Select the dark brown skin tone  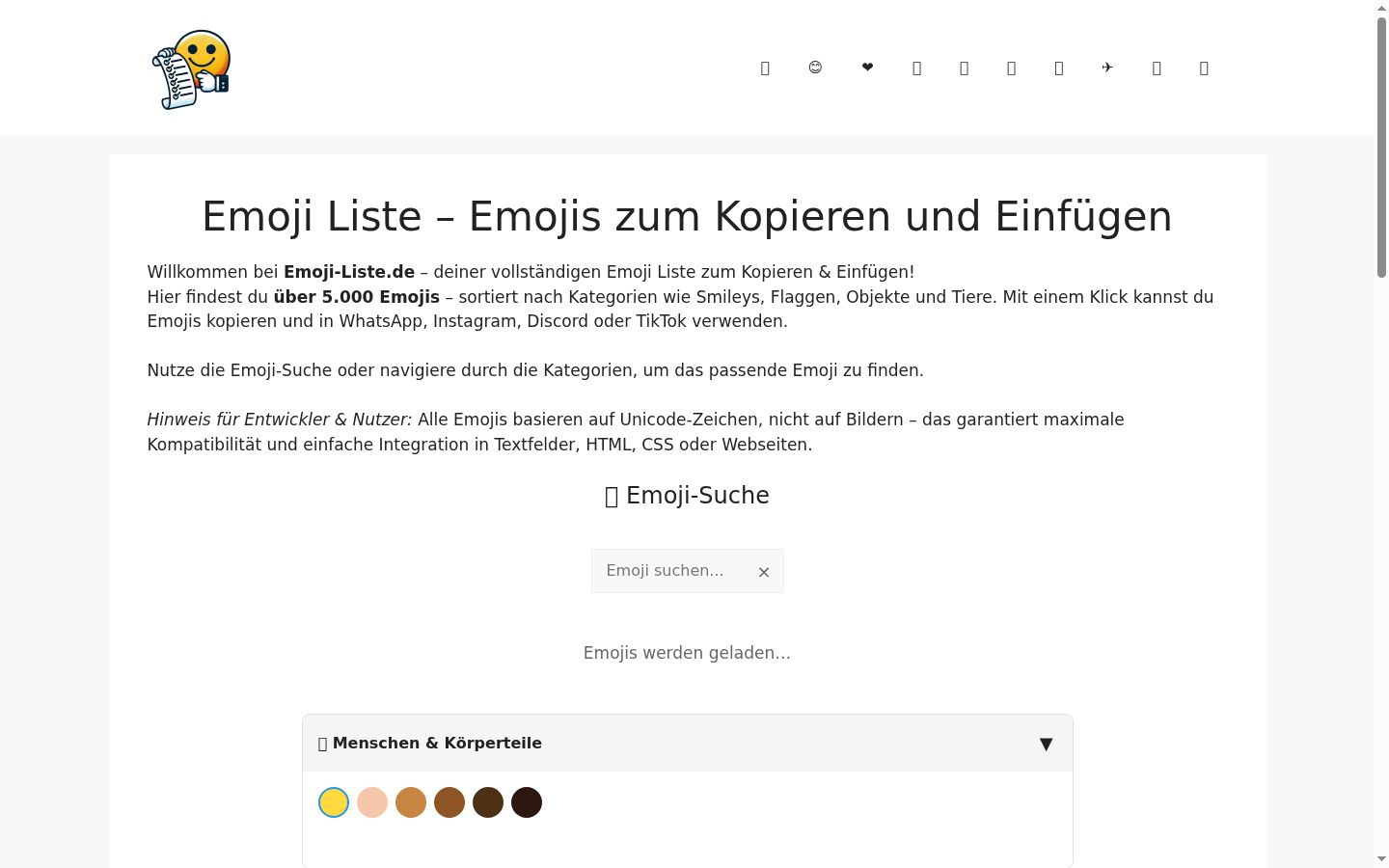click(488, 802)
